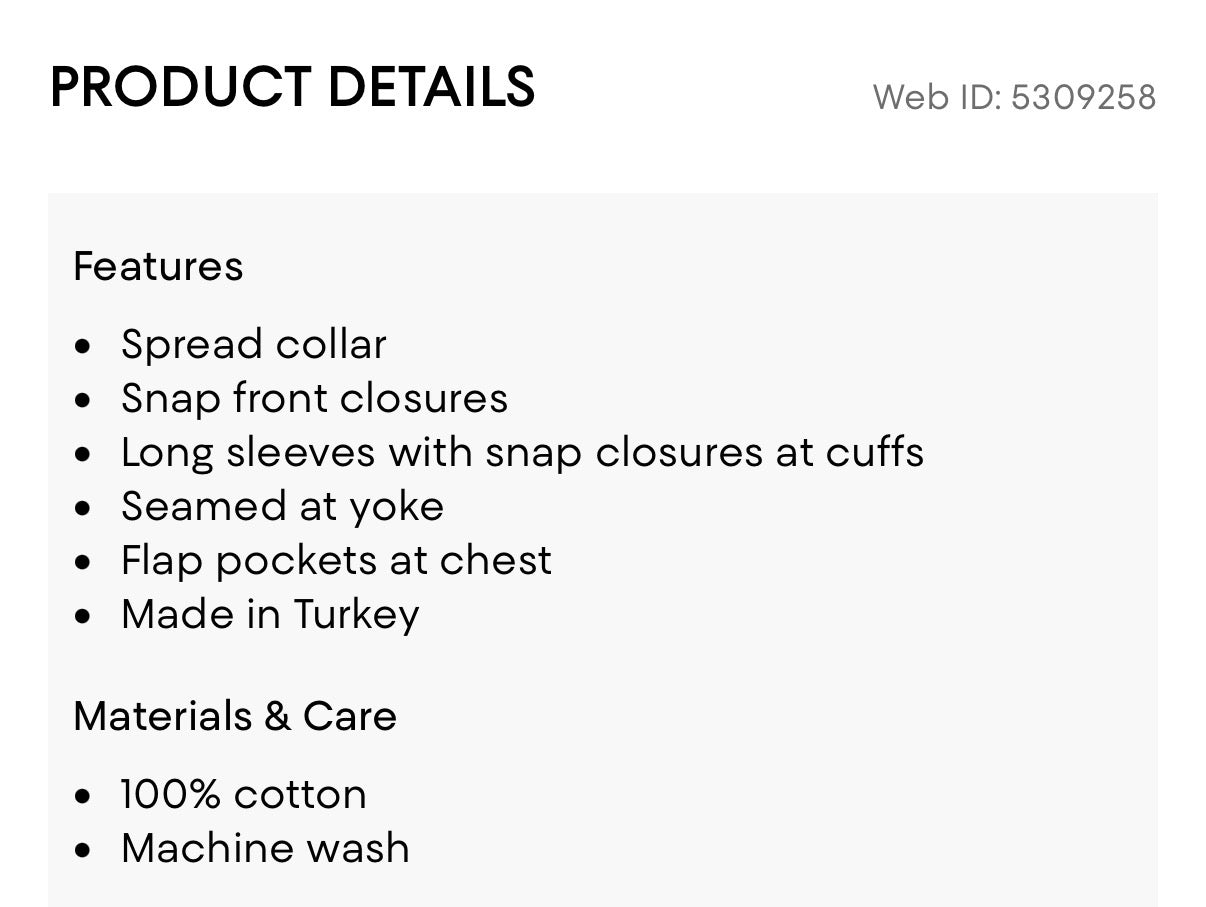Screen dimensions: 1206x907
Task: Click the Spread collar list item
Action: click(x=254, y=345)
